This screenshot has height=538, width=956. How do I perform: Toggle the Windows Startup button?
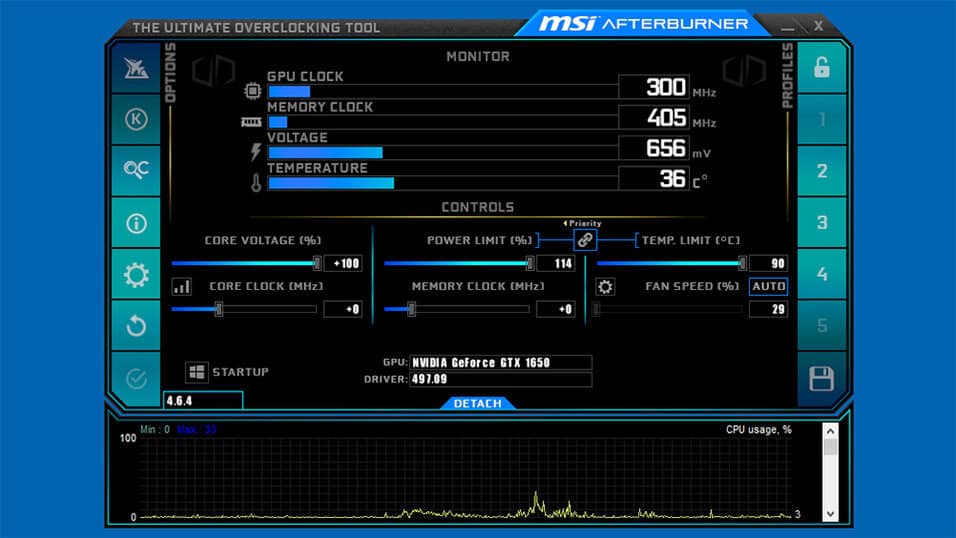point(197,372)
